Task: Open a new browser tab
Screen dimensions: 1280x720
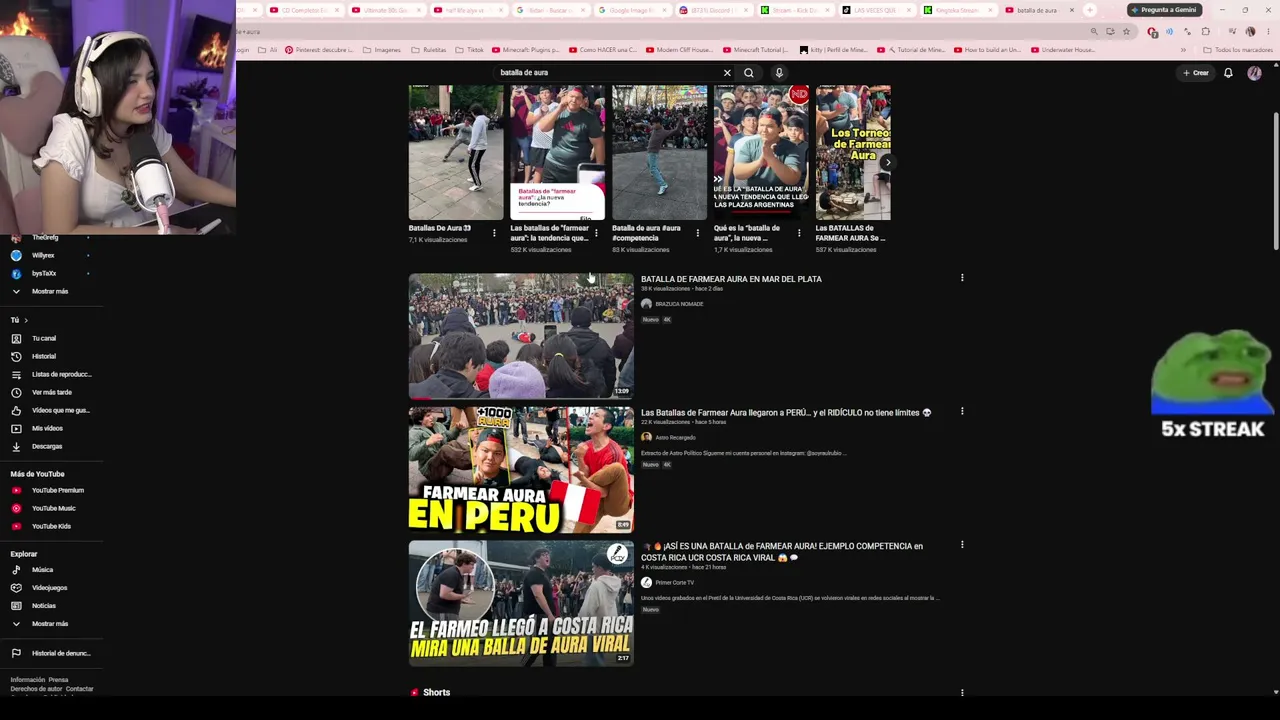Action: pyautogui.click(x=1090, y=10)
